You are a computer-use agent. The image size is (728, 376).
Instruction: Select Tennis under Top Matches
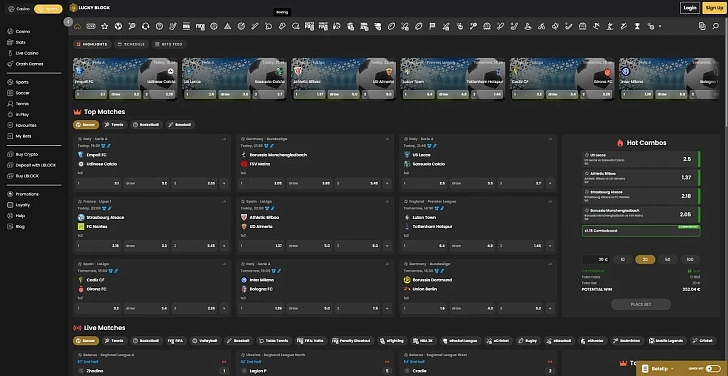coord(114,125)
